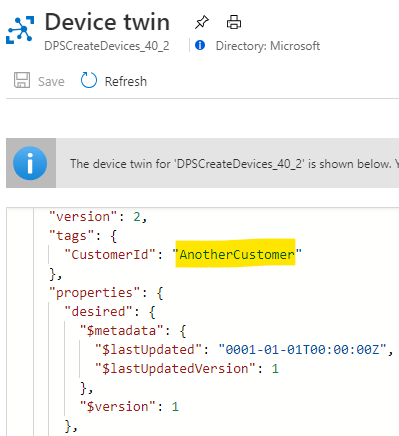Click the "desired" key
Screen dimensions: 399x436
tap(99, 312)
